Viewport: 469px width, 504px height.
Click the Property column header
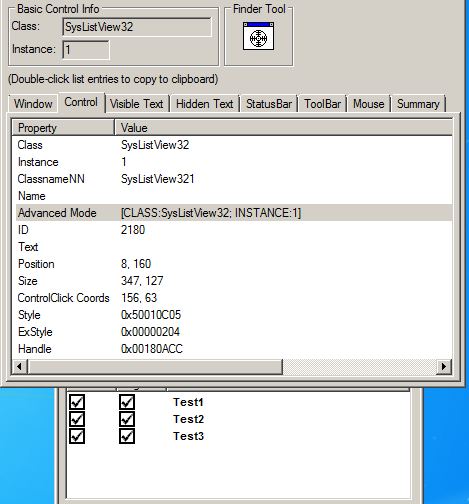[63, 128]
